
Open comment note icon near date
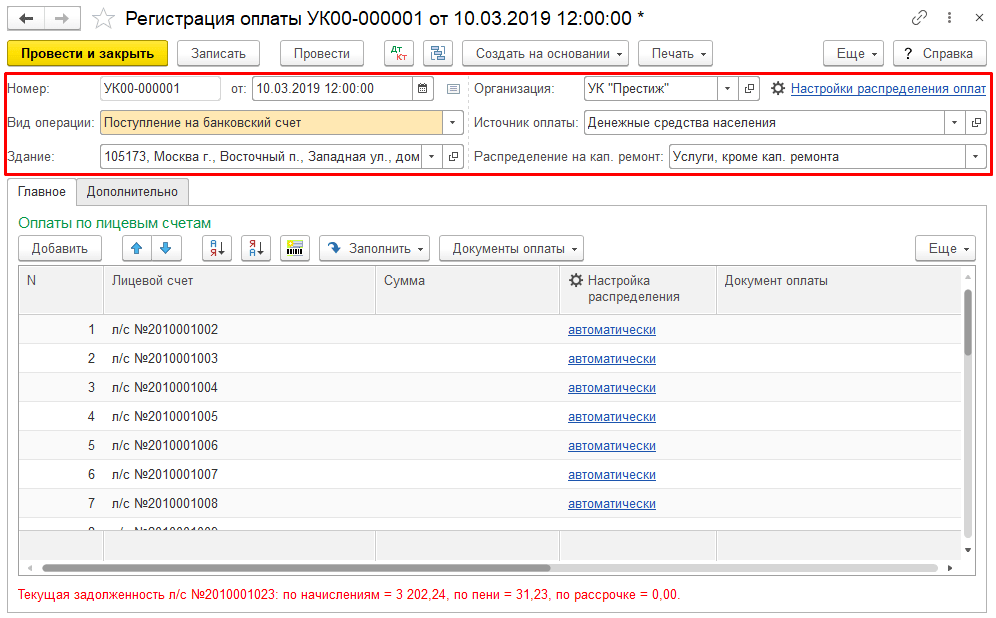(x=453, y=89)
